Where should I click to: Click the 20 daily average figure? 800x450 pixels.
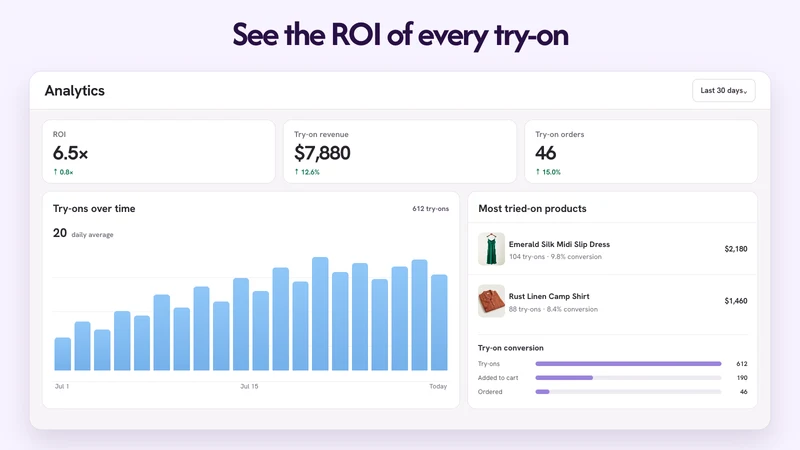[60, 233]
